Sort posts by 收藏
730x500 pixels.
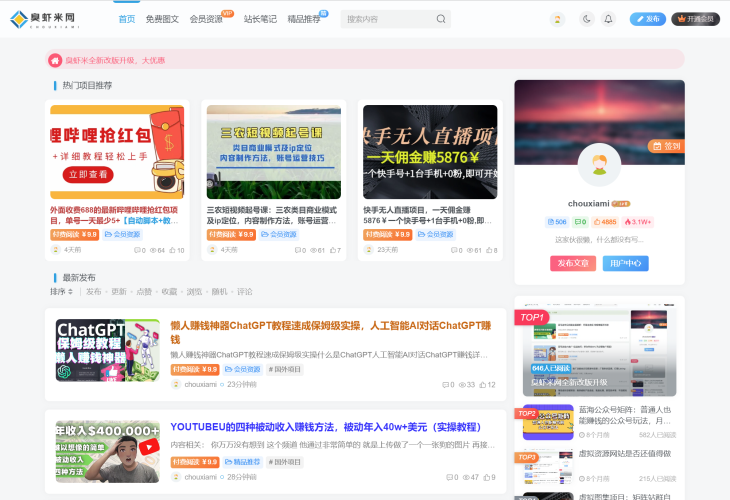tap(169, 292)
